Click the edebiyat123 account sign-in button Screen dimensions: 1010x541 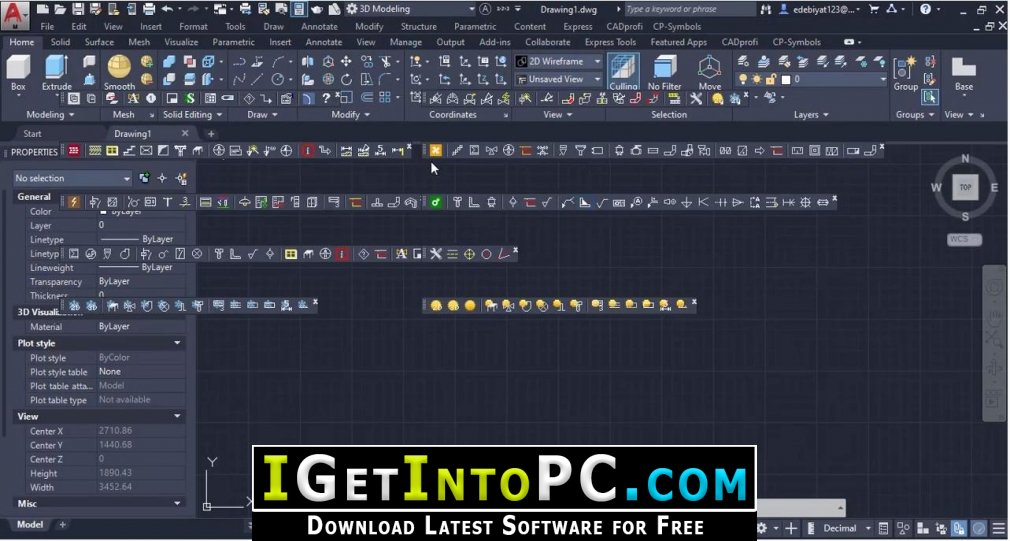(819, 9)
